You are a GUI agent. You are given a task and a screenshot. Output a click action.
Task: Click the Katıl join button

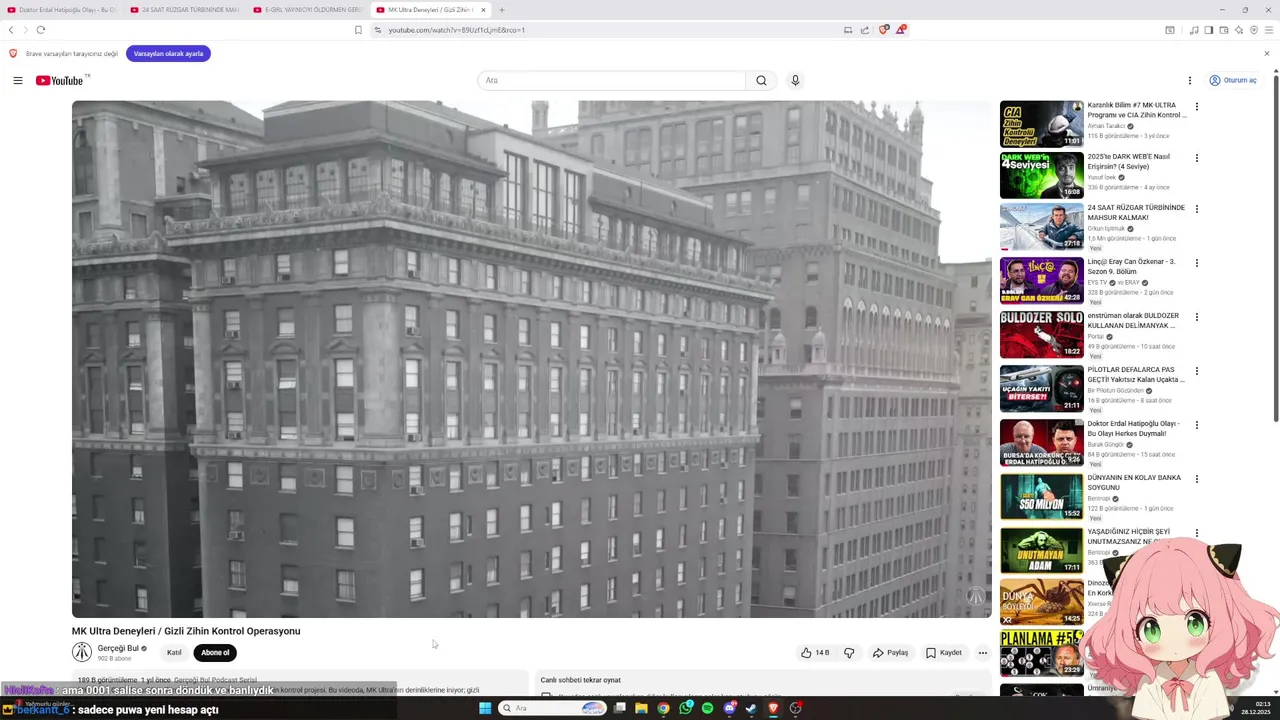pos(174,653)
